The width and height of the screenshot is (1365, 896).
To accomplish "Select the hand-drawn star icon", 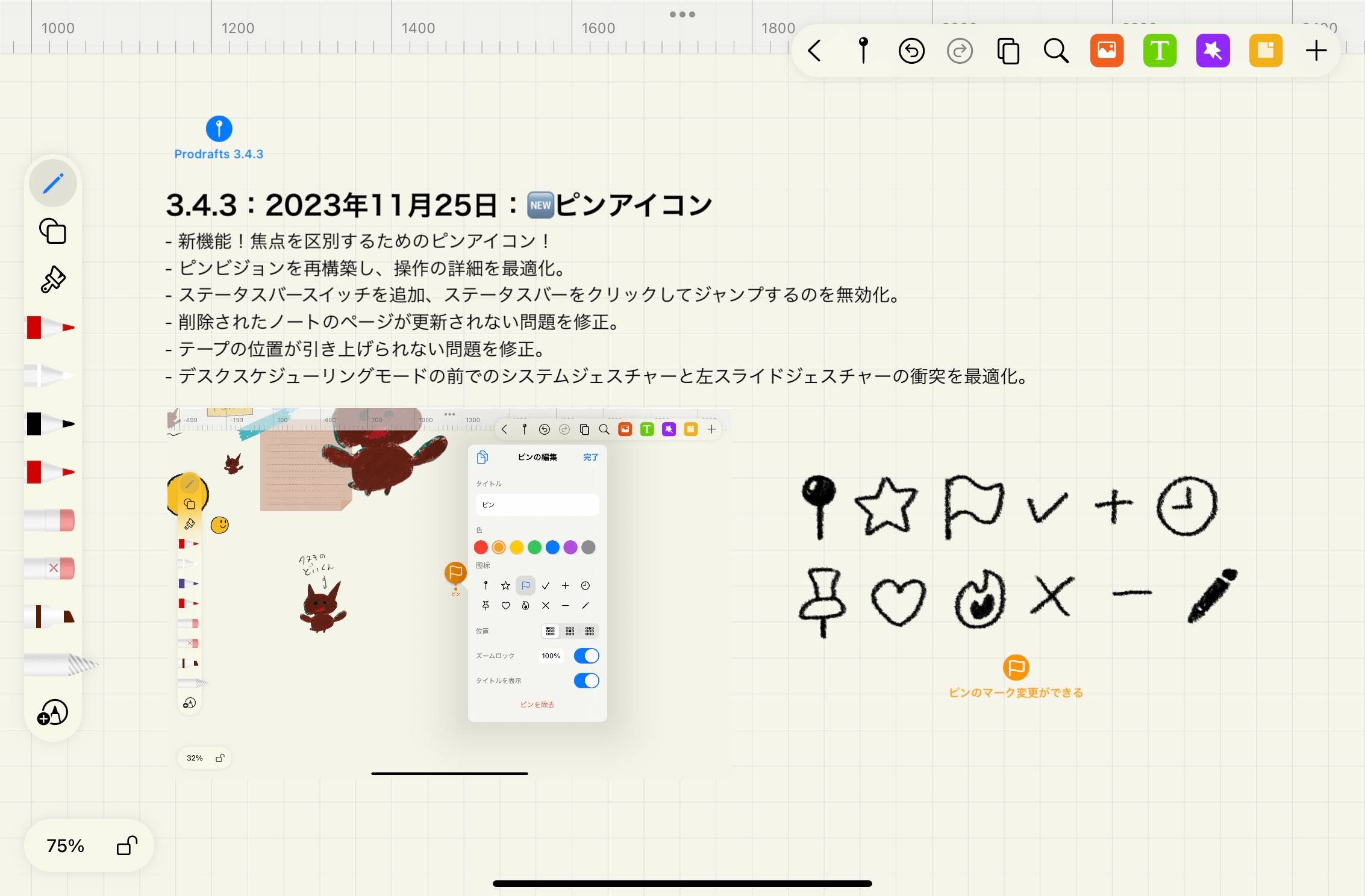I will pos(886,506).
